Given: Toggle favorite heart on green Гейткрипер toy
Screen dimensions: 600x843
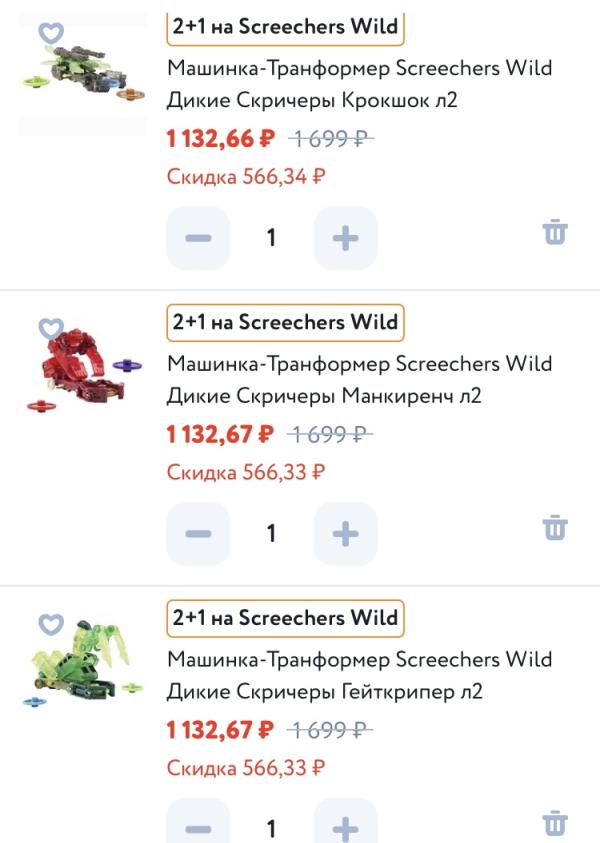Looking at the screenshot, I should coord(50,624).
